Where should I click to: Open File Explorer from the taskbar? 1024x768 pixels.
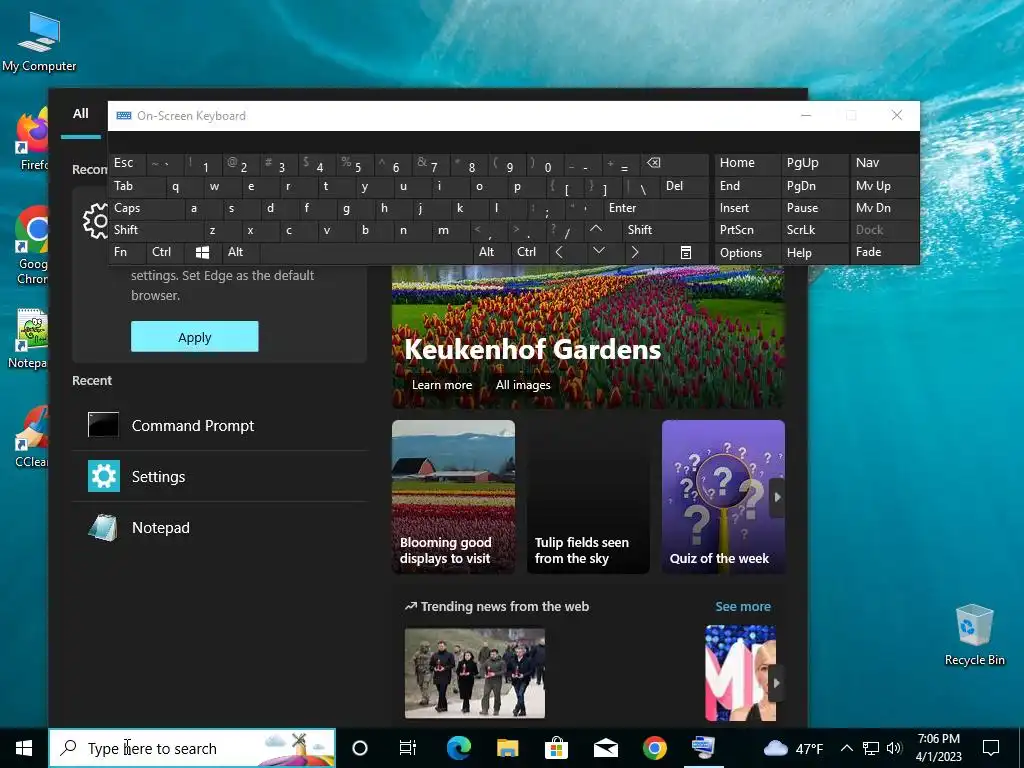[507, 748]
